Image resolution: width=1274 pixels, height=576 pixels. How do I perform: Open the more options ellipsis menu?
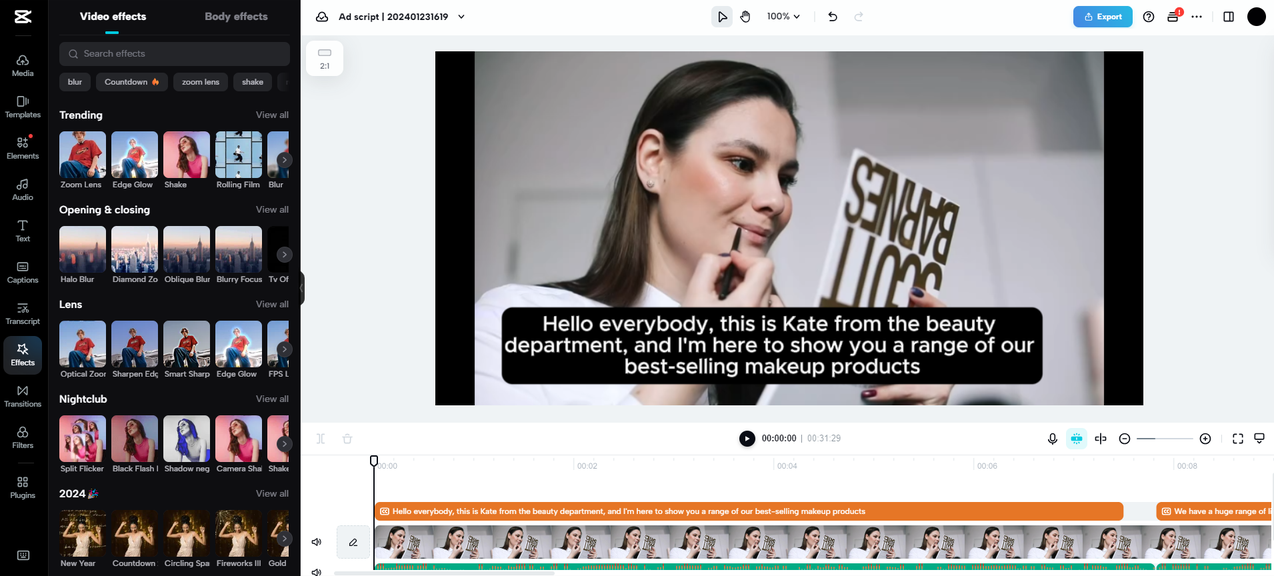pos(1197,17)
